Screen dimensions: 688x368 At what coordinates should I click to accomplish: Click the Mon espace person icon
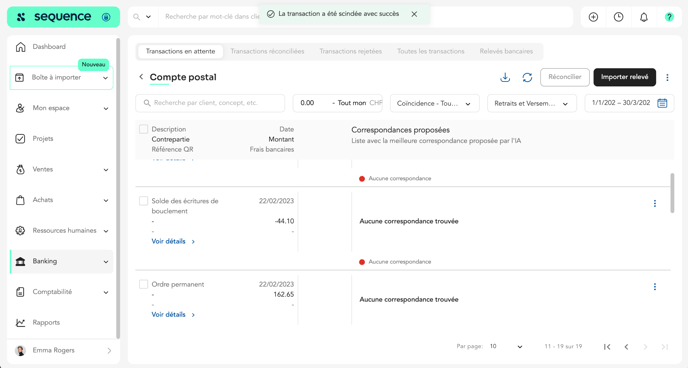(x=20, y=108)
